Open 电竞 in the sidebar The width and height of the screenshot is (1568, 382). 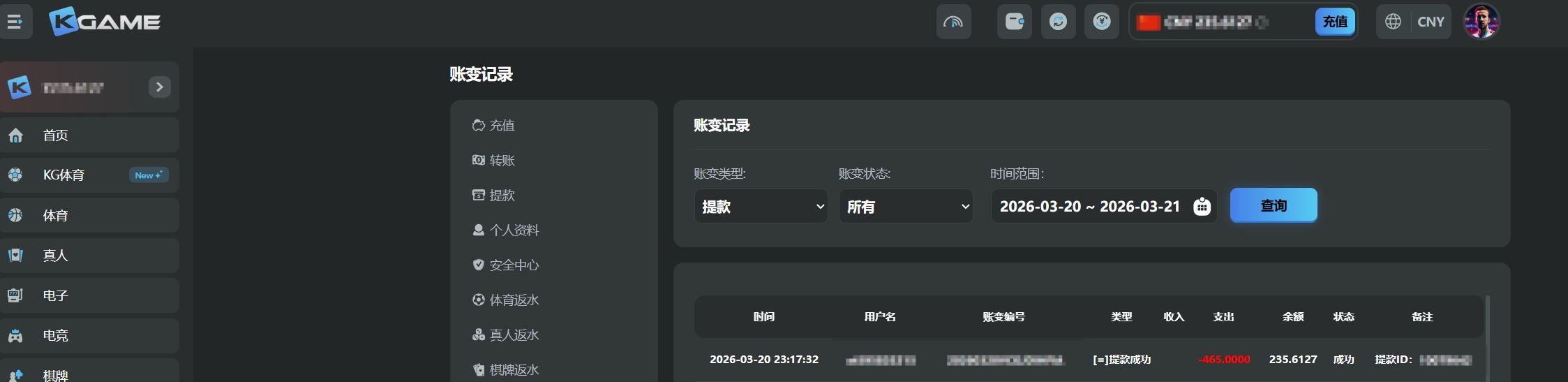(56, 336)
